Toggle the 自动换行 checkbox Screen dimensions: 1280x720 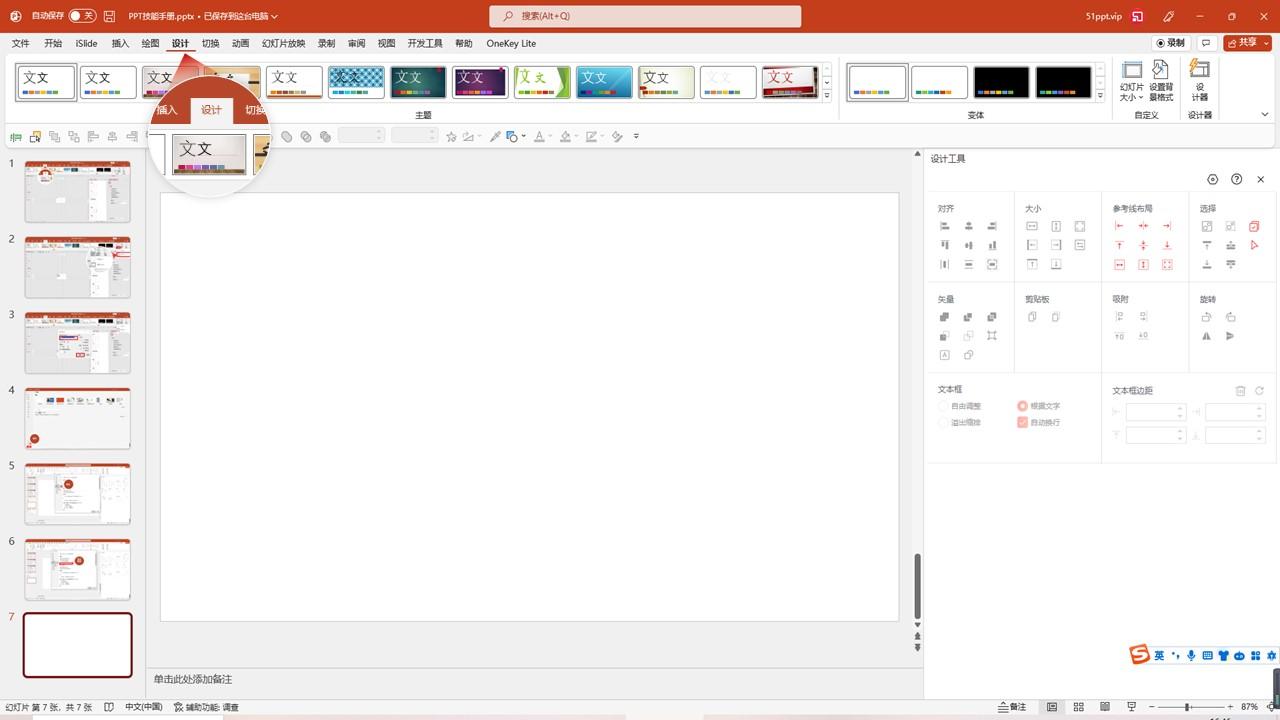pos(1022,422)
